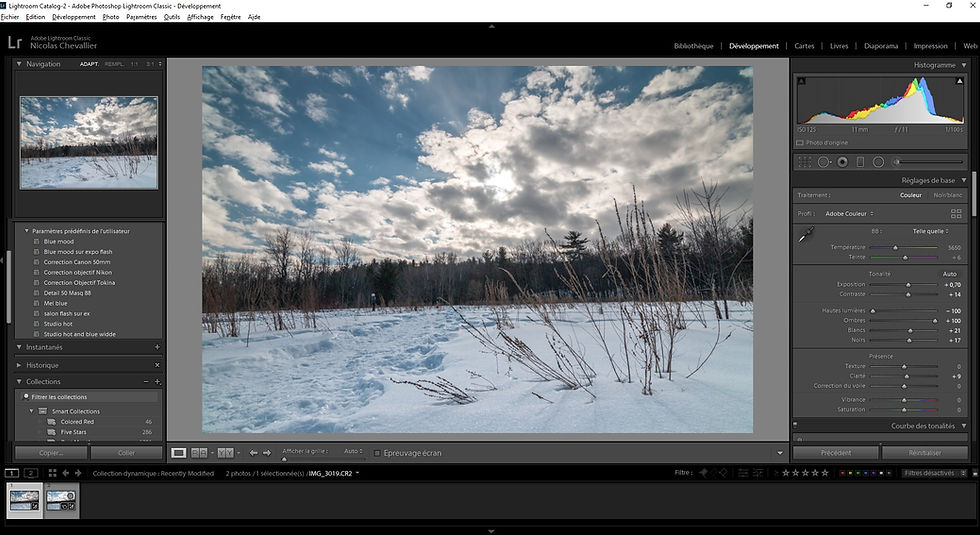The height and width of the screenshot is (535, 980).
Task: Click the Coller button
Action: coord(126,452)
